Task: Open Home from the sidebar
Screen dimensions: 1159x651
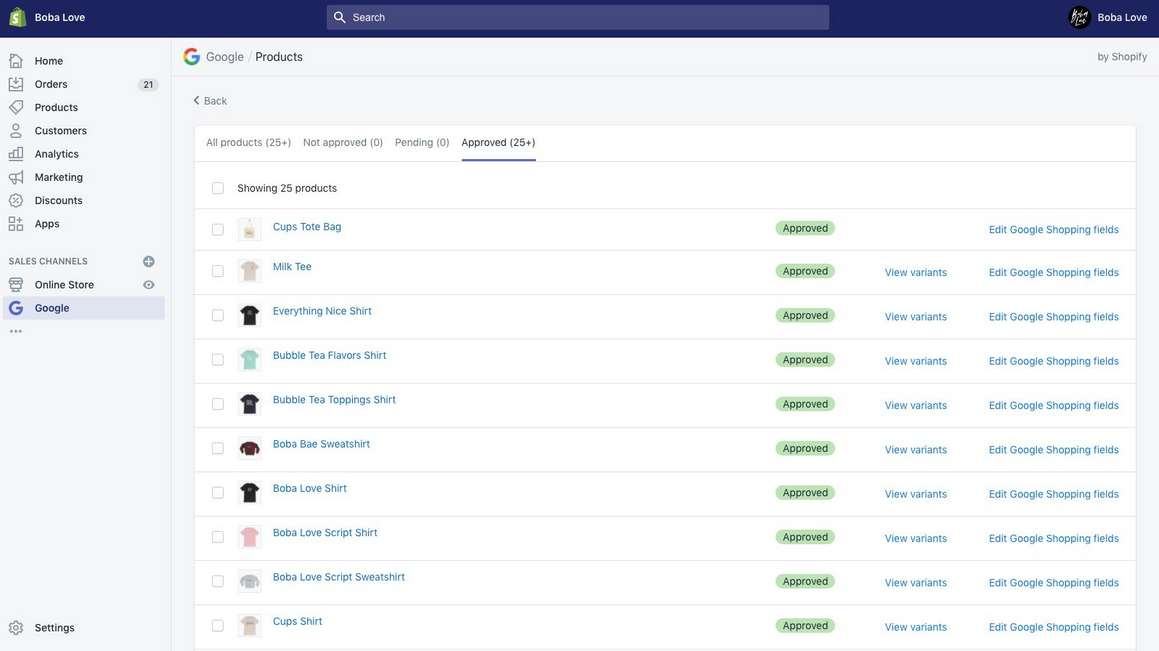Action: coord(48,61)
